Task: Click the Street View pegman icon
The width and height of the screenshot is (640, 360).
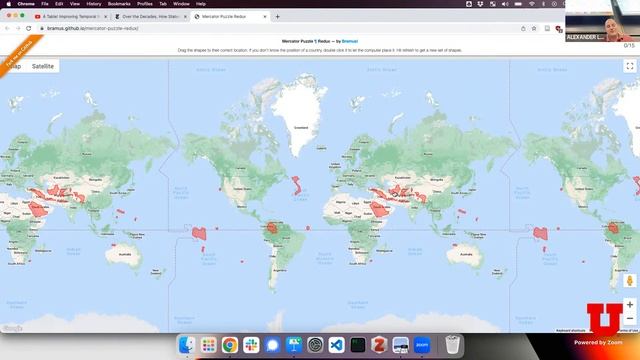Action: point(629,281)
